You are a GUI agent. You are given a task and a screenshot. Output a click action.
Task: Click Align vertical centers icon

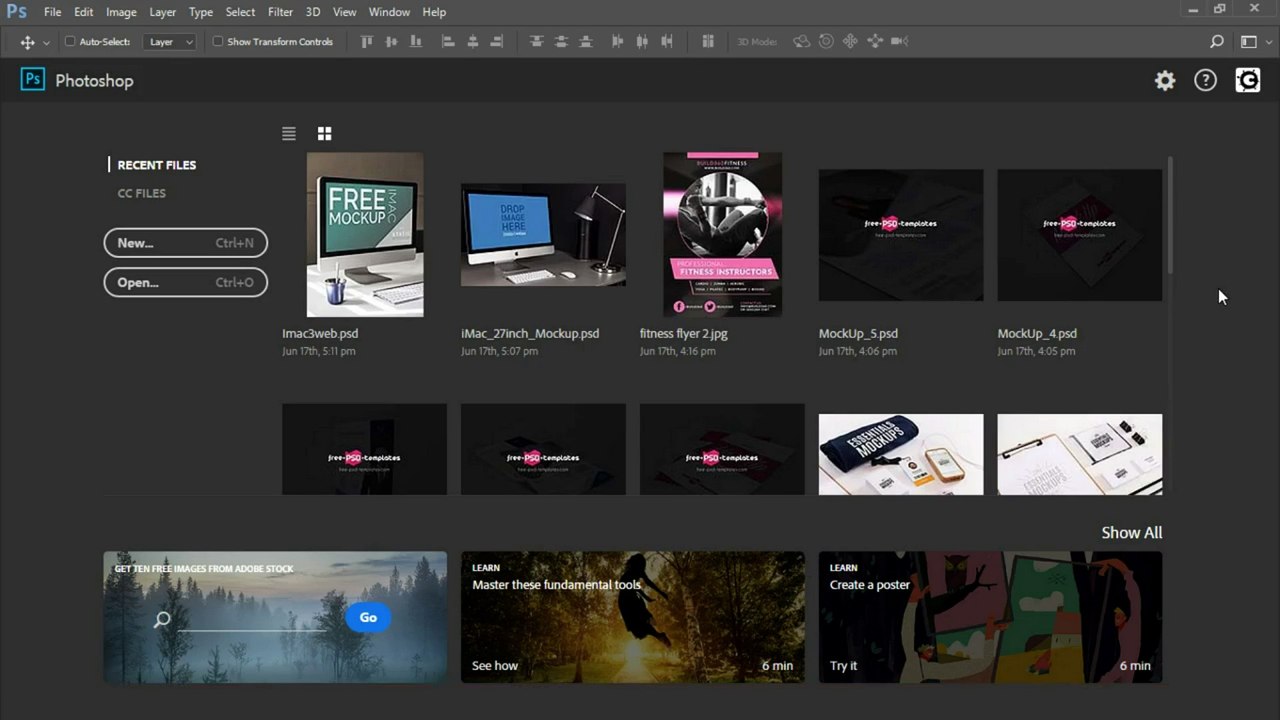(x=391, y=42)
